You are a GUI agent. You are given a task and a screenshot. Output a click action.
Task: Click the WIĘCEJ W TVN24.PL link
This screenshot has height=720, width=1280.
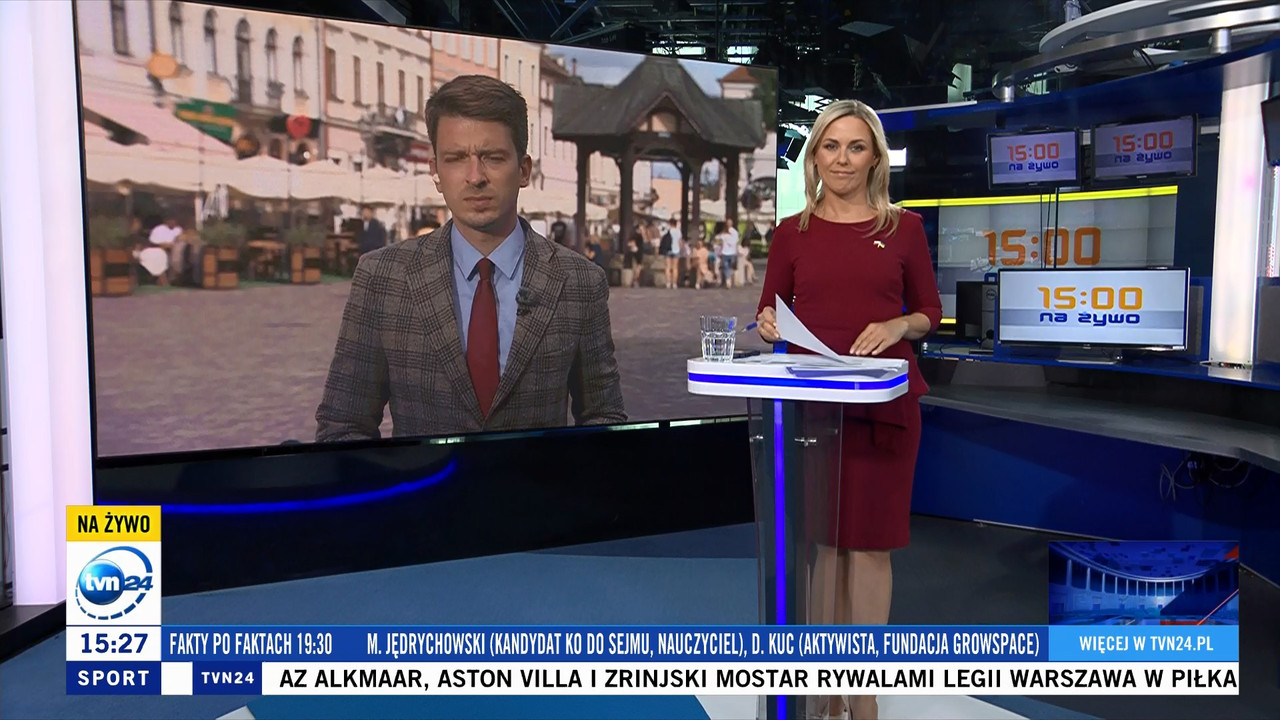click(x=1146, y=643)
